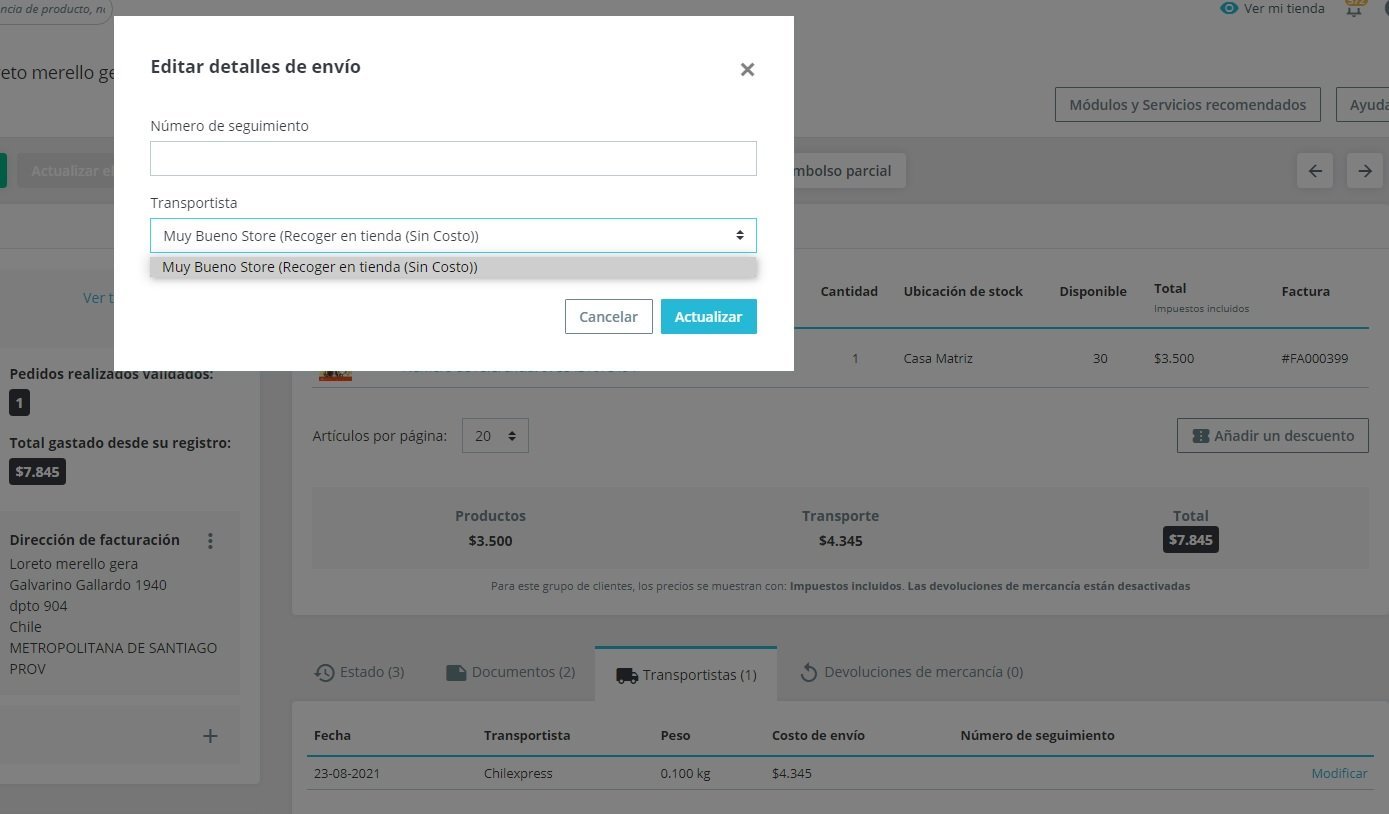Click the Productos $3.500 amount in summary
Image resolution: width=1389 pixels, height=814 pixels.
pyautogui.click(x=490, y=541)
